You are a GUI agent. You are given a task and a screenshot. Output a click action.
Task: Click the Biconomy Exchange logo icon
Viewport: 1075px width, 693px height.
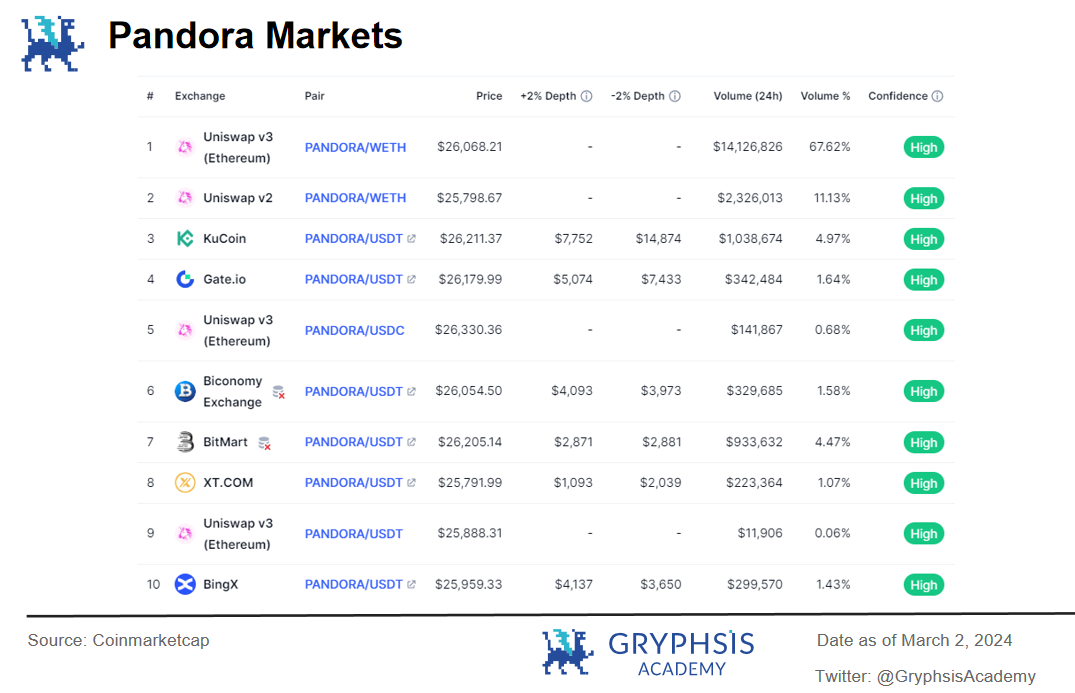coord(185,391)
